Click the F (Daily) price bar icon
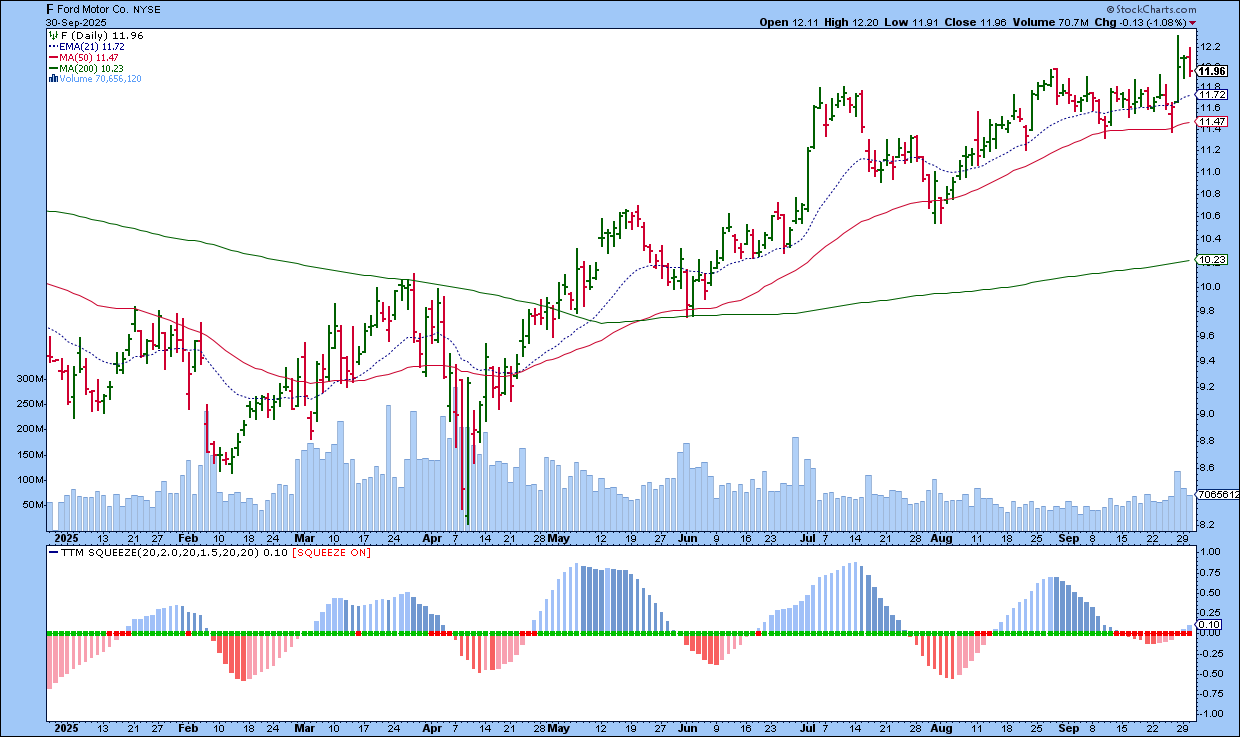The image size is (1240, 737). (52, 35)
